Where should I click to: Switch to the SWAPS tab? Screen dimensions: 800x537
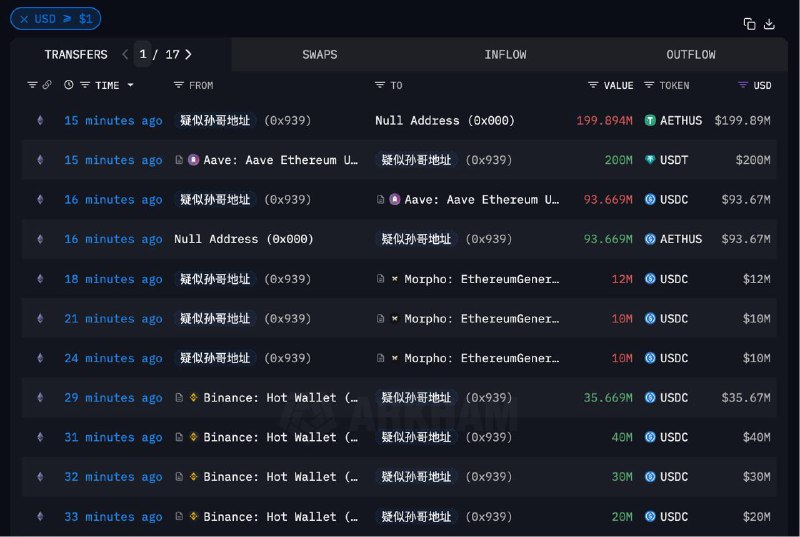[319, 55]
